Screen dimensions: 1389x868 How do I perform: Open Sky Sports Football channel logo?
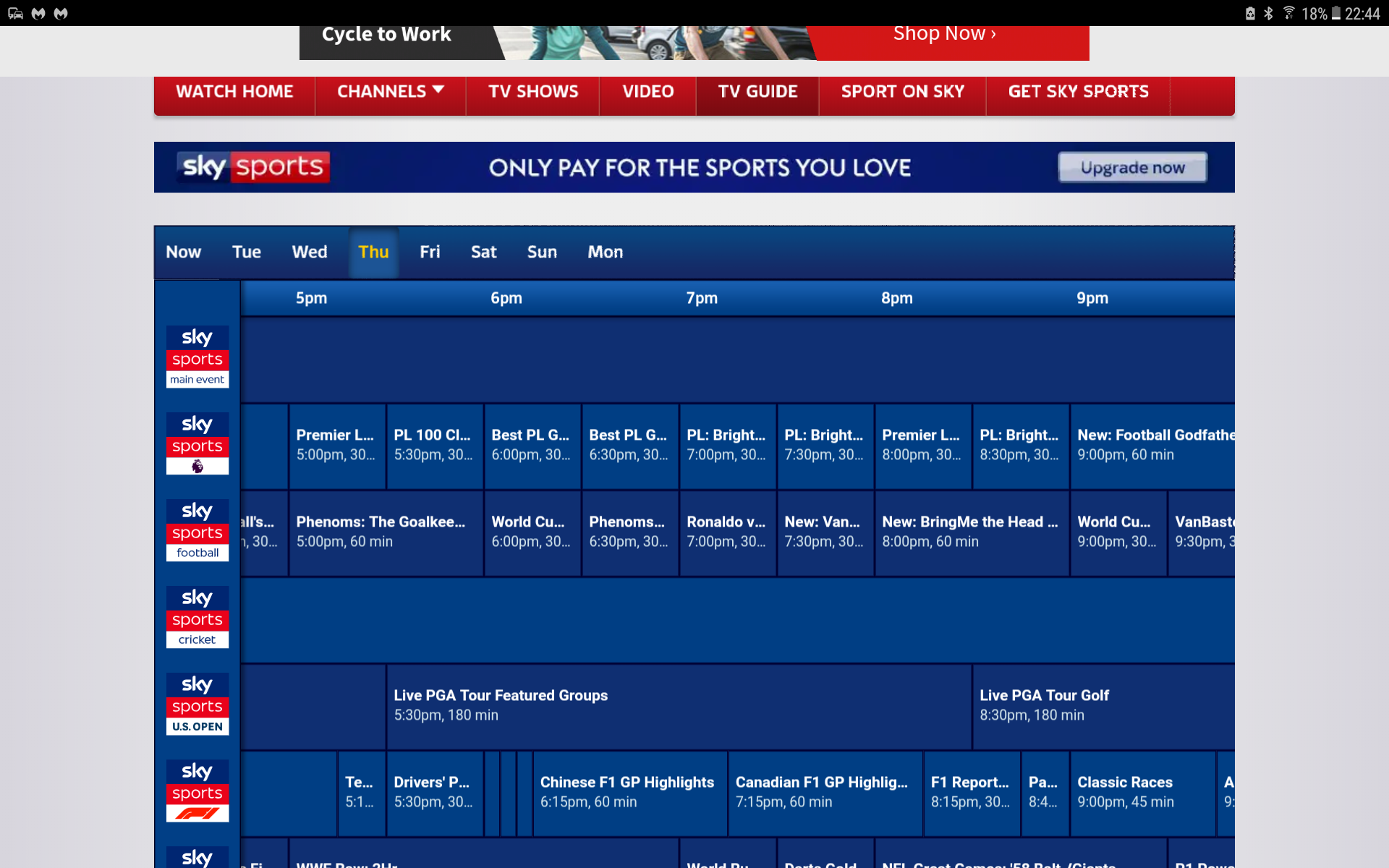[197, 530]
